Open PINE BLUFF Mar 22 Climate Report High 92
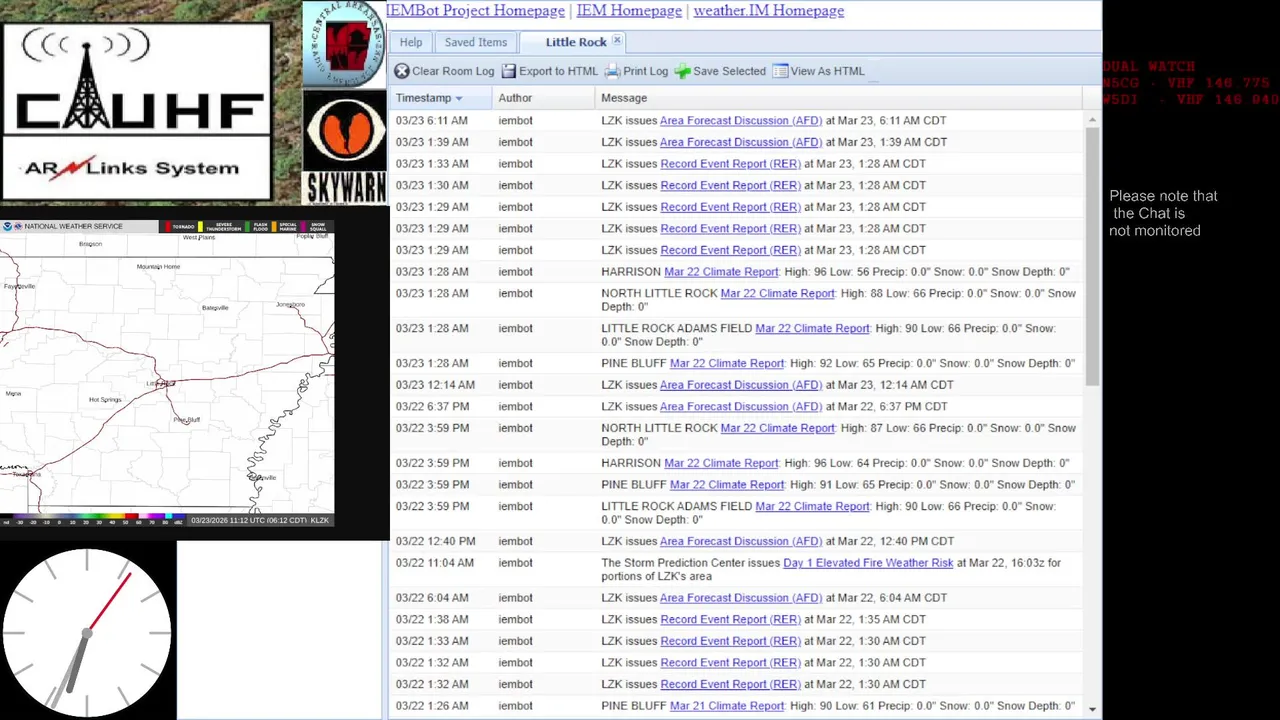Screen dimensions: 1280x720 click(727, 363)
